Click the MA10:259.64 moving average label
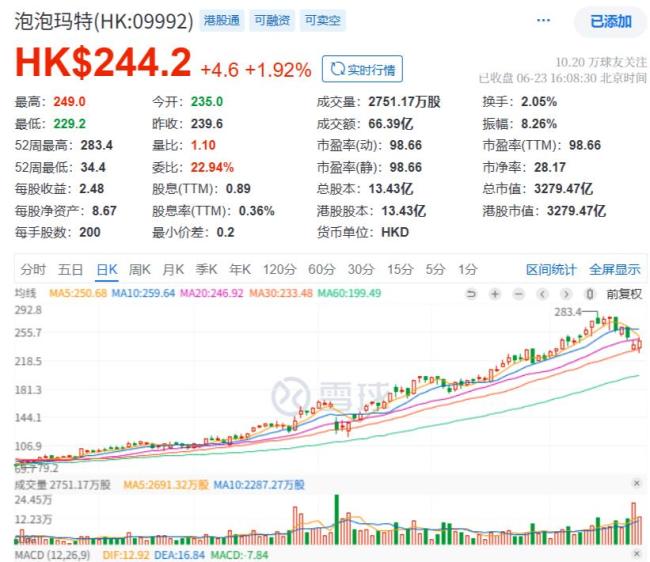This screenshot has height=562, width=650. click(143, 293)
